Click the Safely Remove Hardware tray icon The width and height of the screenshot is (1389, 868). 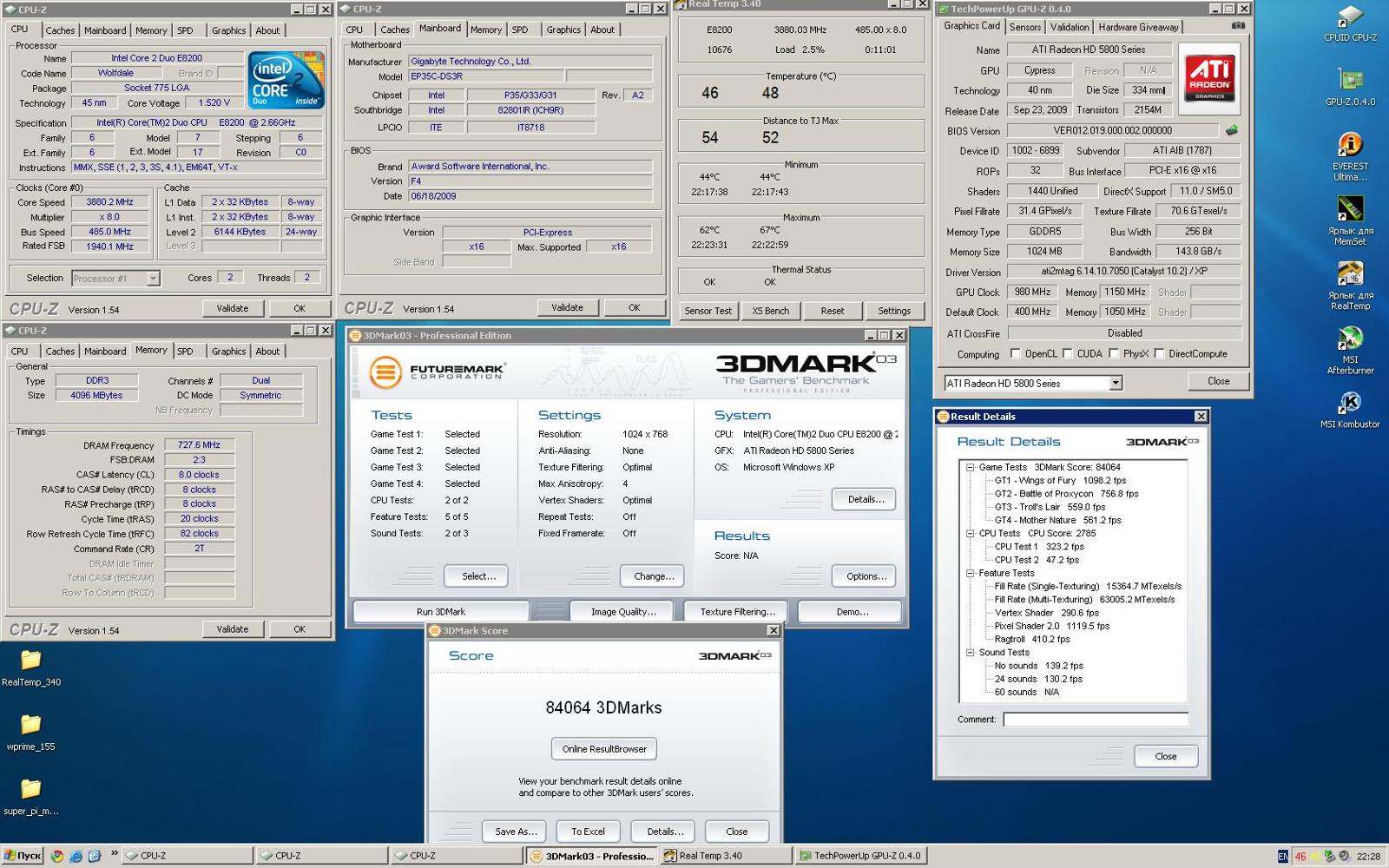[1329, 856]
